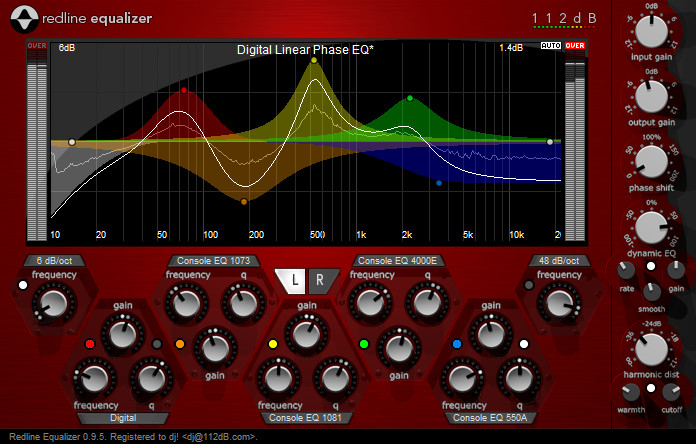This screenshot has width=696, height=444.
Task: Click the Console EQ 4000E frequency knob
Action: click(371, 305)
